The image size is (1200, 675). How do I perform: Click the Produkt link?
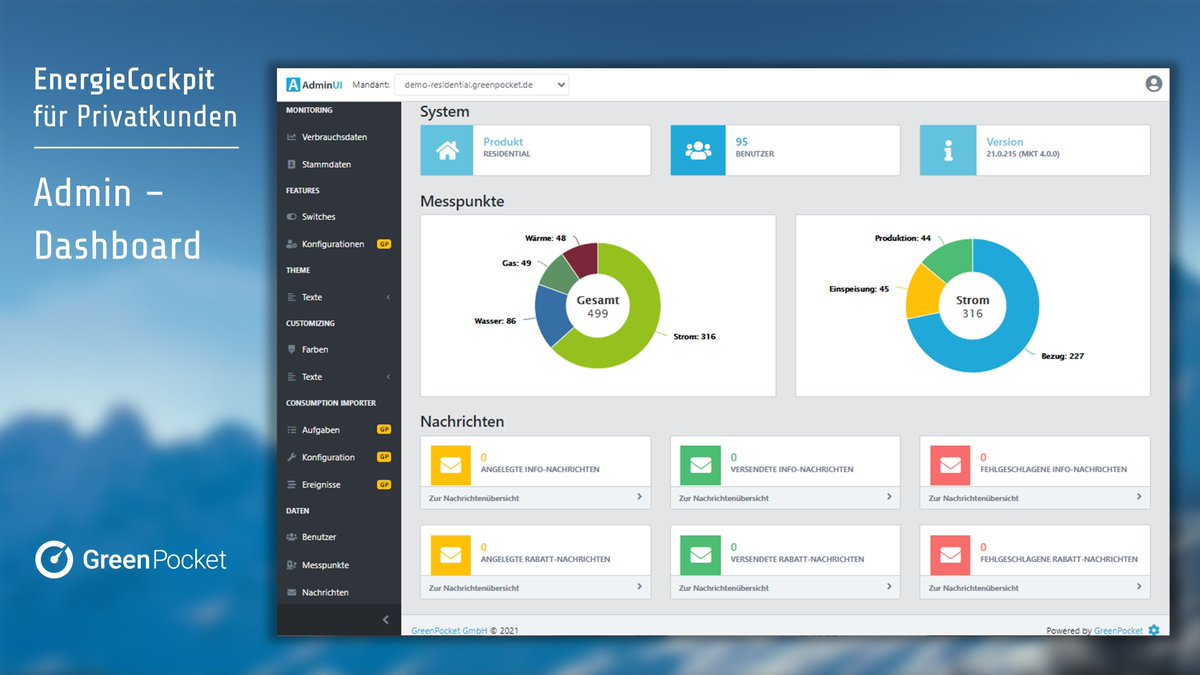(x=503, y=142)
